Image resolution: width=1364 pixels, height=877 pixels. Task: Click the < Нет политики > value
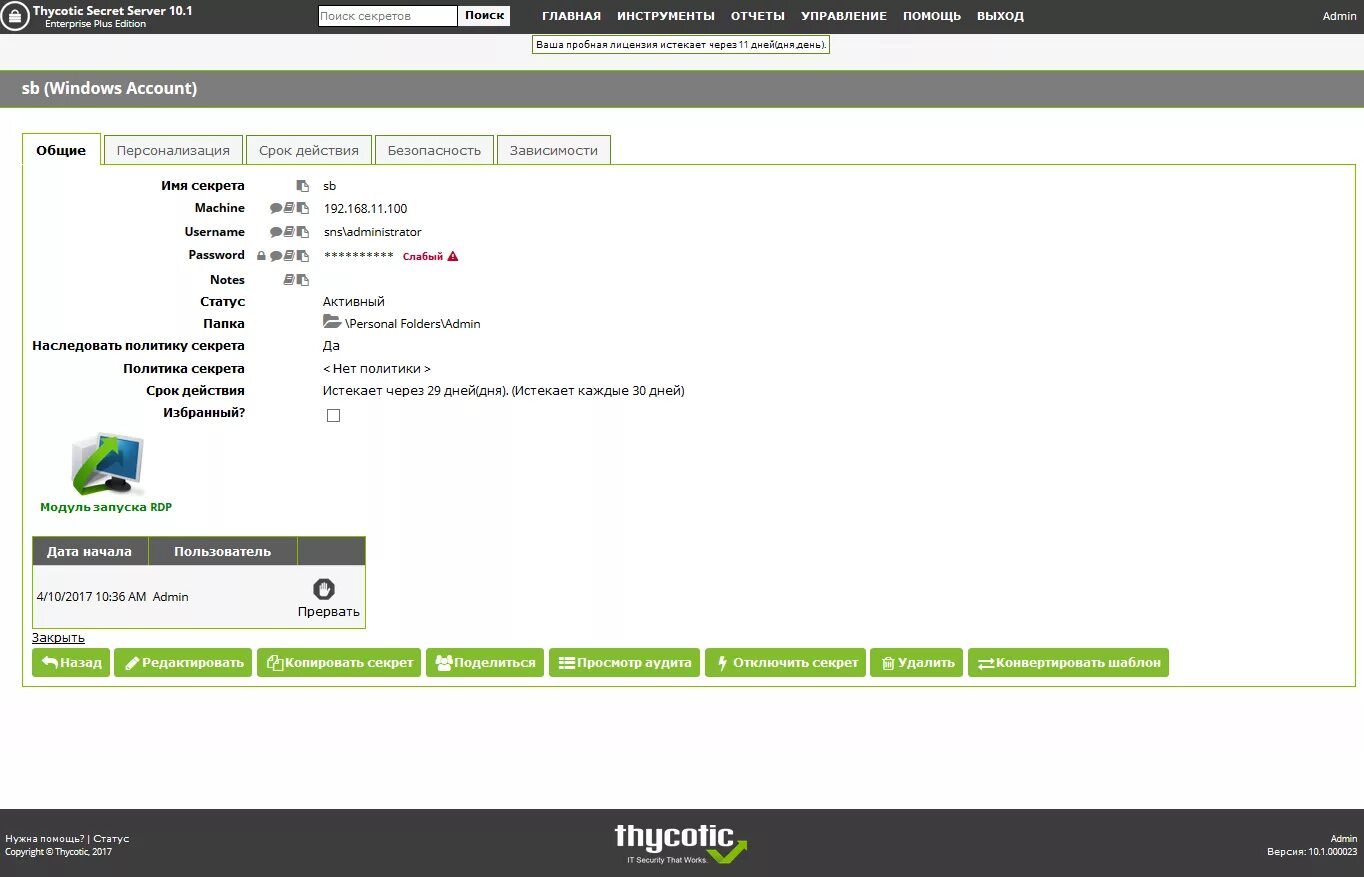(x=377, y=369)
